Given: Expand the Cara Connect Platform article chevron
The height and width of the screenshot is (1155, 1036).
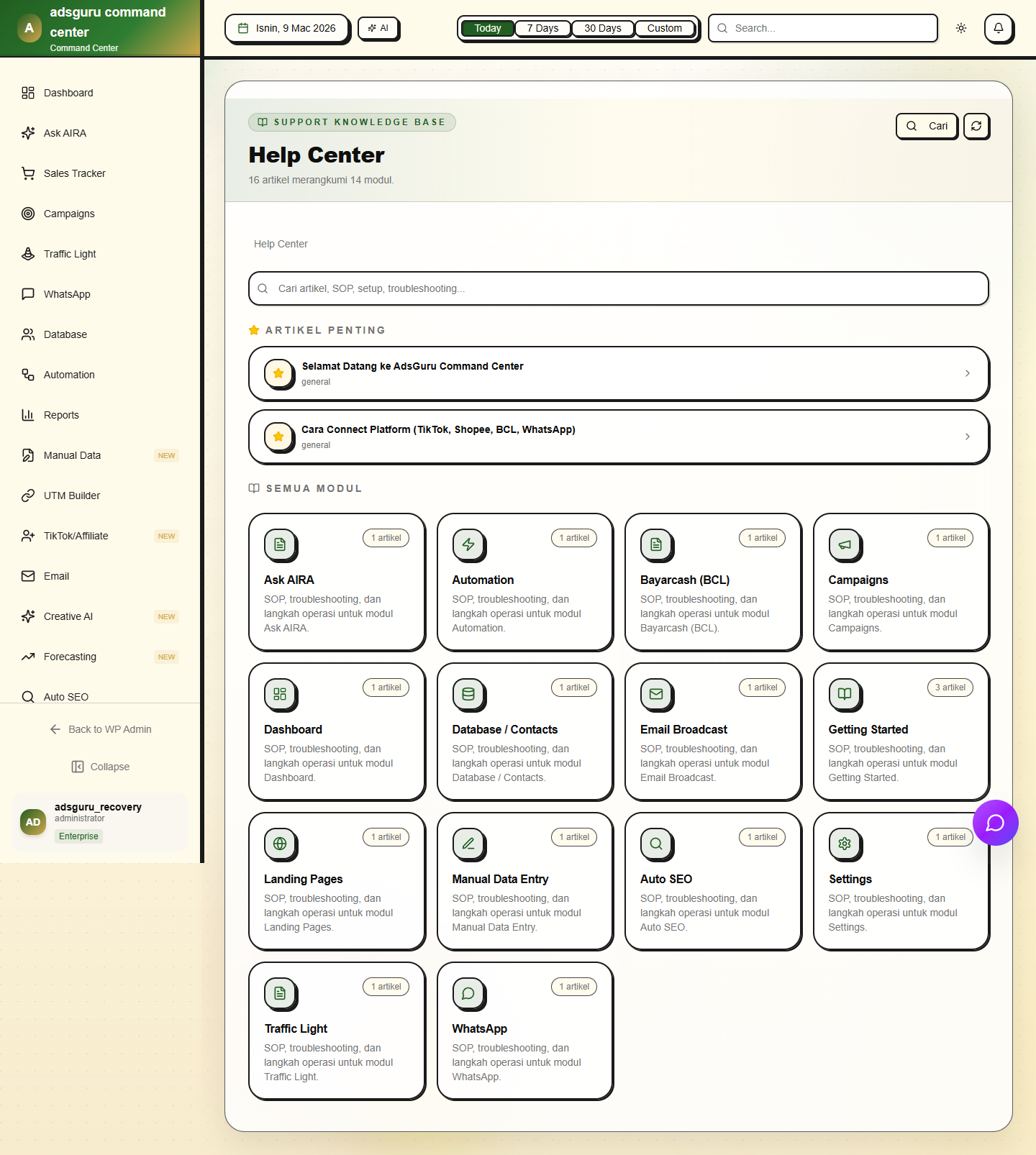Looking at the screenshot, I should 967,437.
